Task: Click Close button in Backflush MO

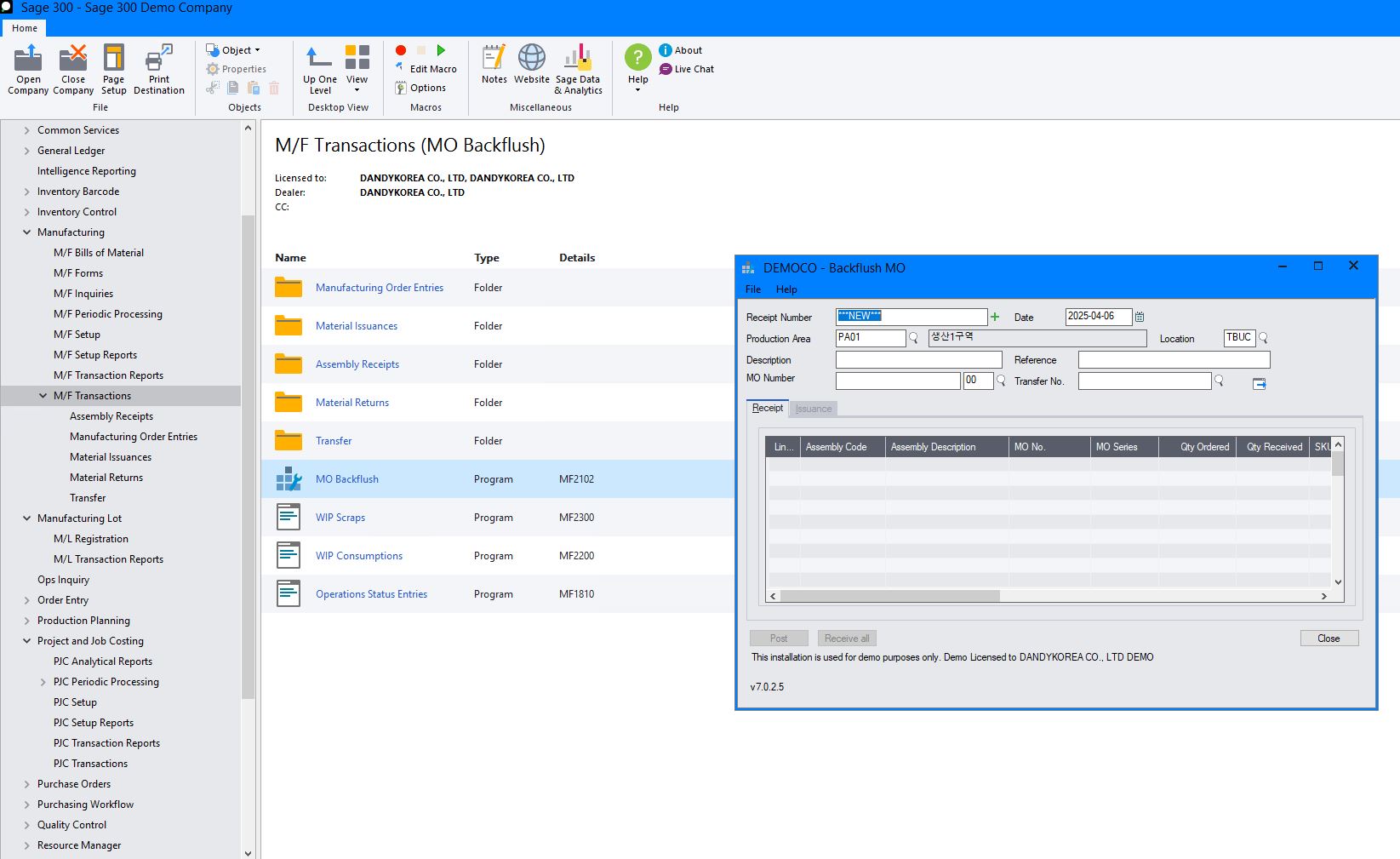Action: 1329,639
